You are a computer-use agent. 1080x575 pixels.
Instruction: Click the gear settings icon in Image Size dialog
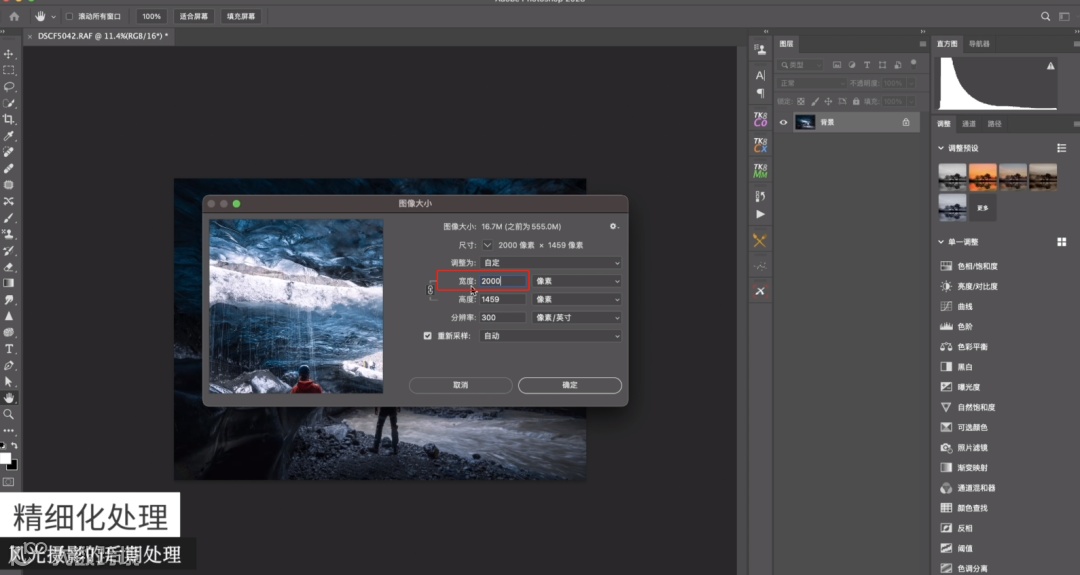click(x=613, y=227)
